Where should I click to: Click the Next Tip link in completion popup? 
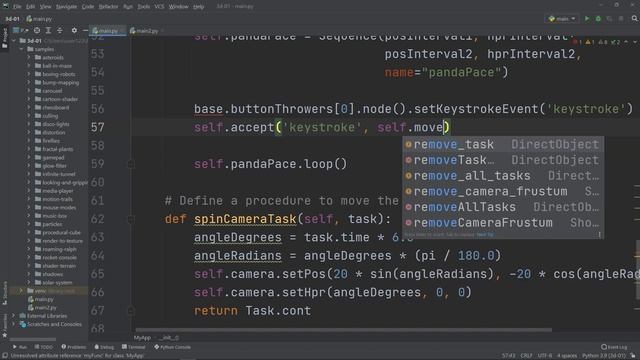(485, 235)
